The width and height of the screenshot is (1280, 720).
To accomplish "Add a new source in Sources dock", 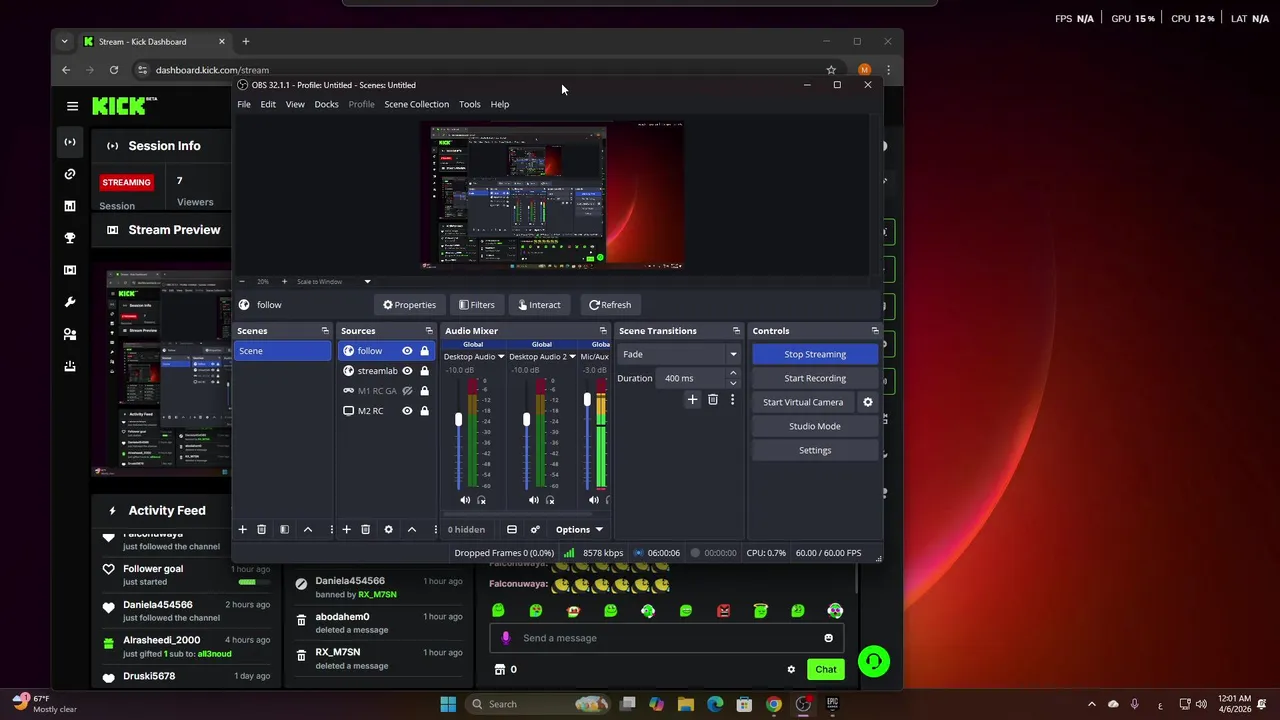I will click(346, 530).
